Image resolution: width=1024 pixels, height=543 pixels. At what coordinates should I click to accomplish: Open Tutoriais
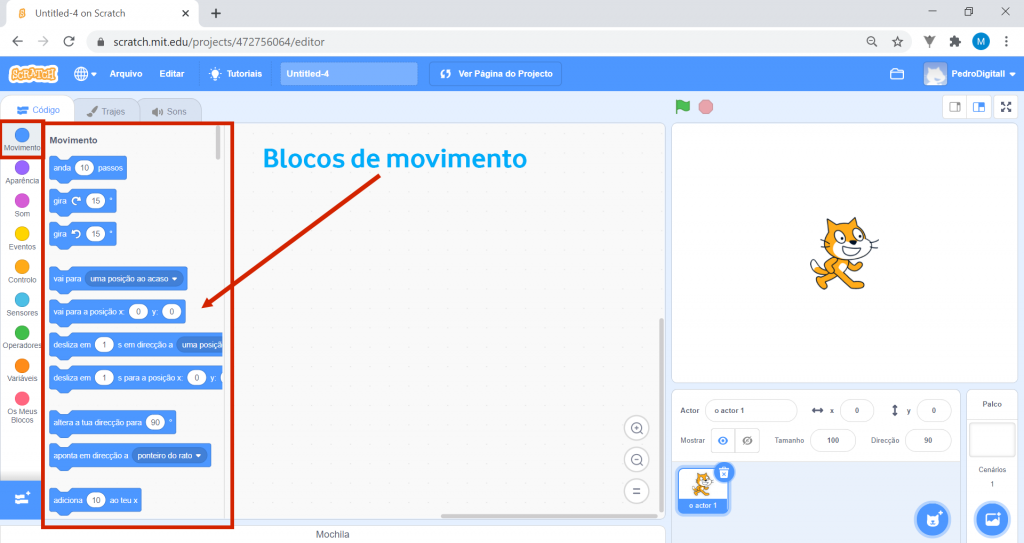coord(235,74)
